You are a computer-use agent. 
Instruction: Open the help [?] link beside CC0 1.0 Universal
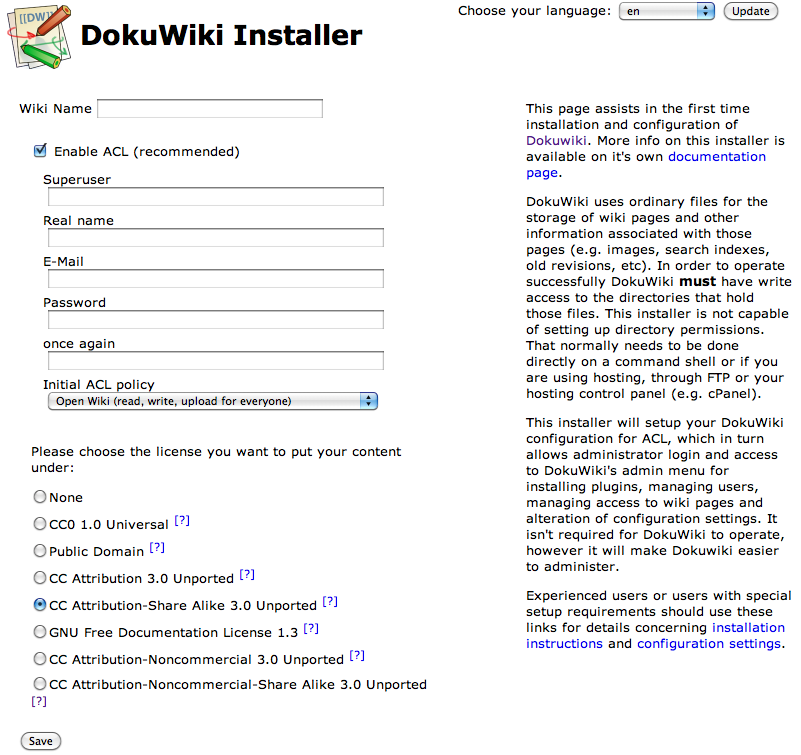coord(182,521)
